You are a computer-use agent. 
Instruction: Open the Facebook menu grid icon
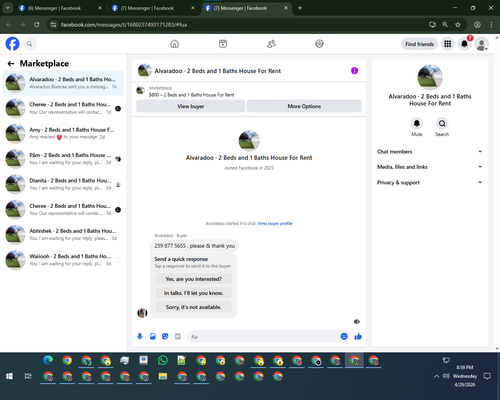(x=448, y=44)
